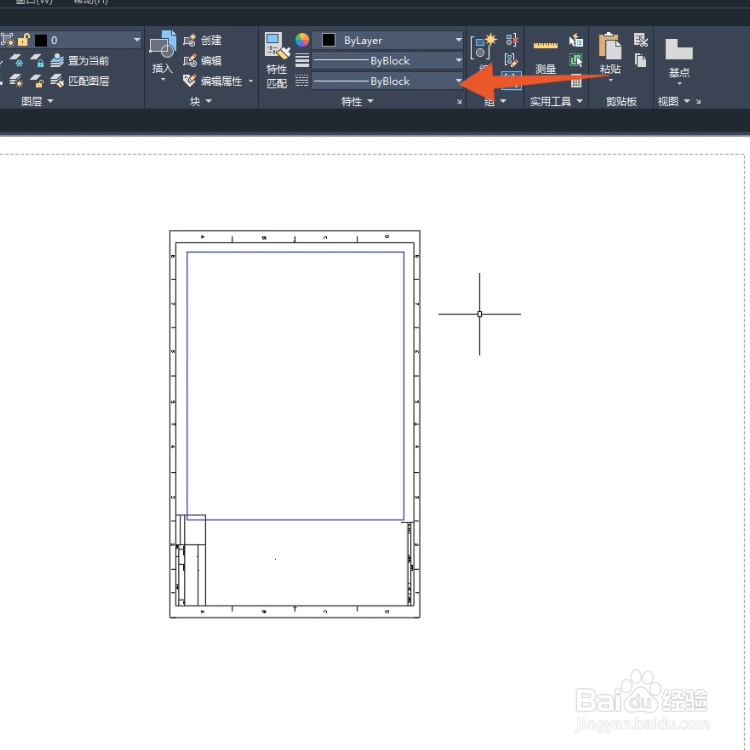
Task: Open the Paste (粘贴) dropdown arrow
Action: click(610, 80)
